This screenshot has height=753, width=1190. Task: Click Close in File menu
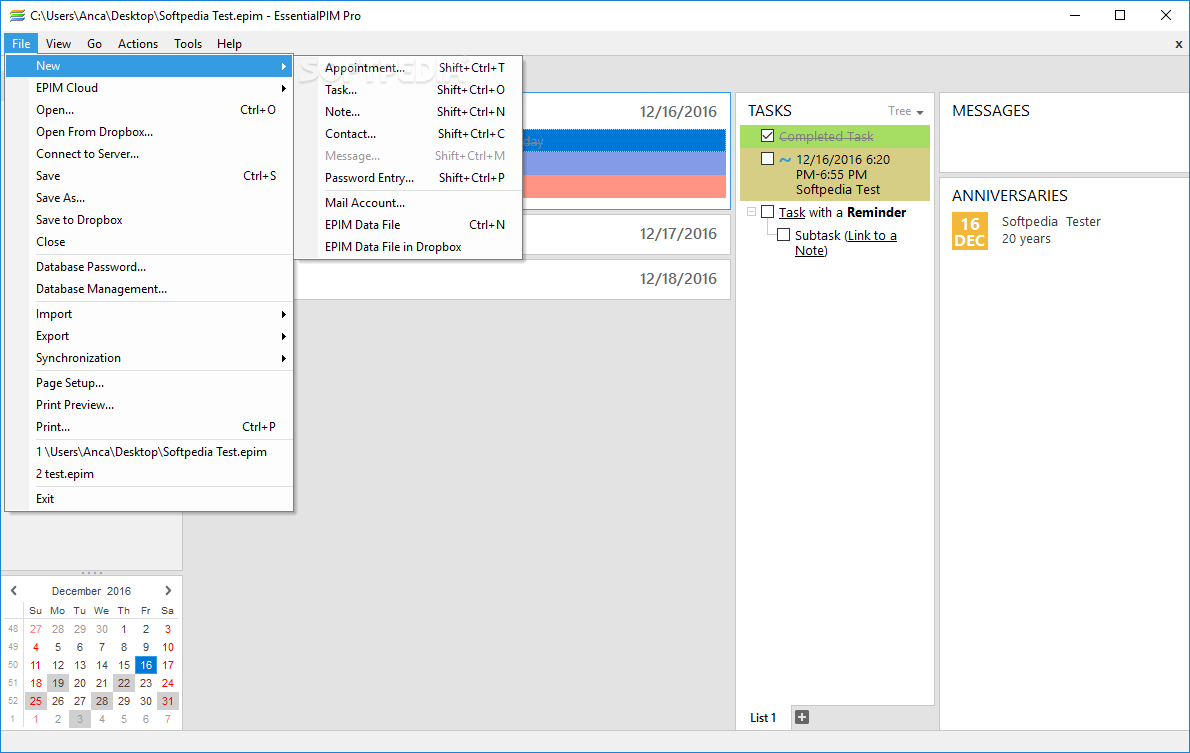150,242
